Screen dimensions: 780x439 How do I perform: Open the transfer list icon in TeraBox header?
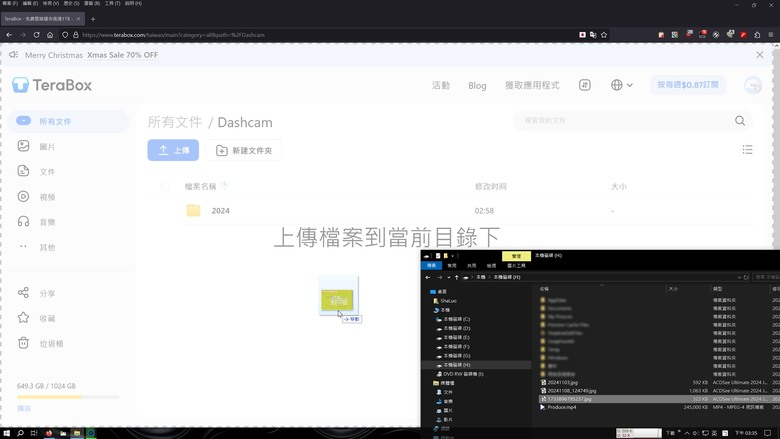[x=585, y=85]
